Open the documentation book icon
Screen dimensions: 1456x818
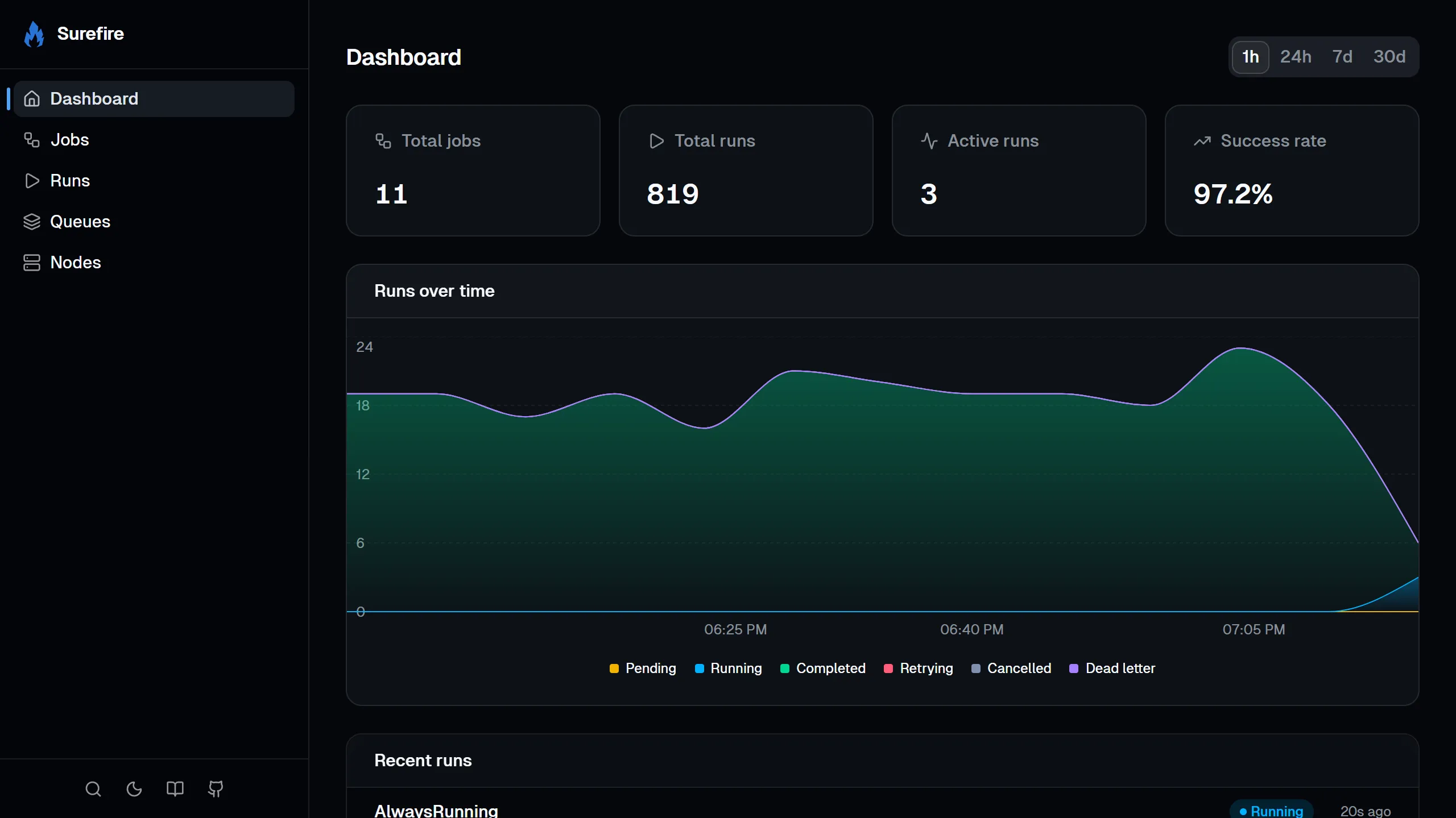click(175, 789)
